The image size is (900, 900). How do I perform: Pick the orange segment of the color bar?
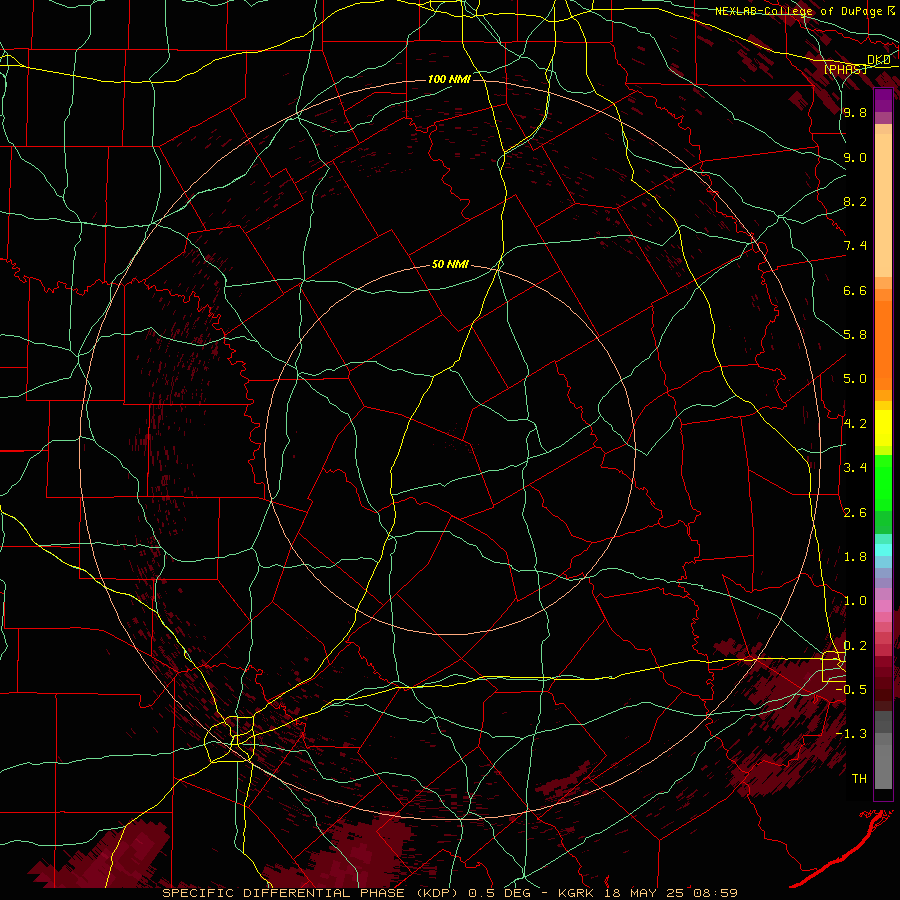point(883,346)
